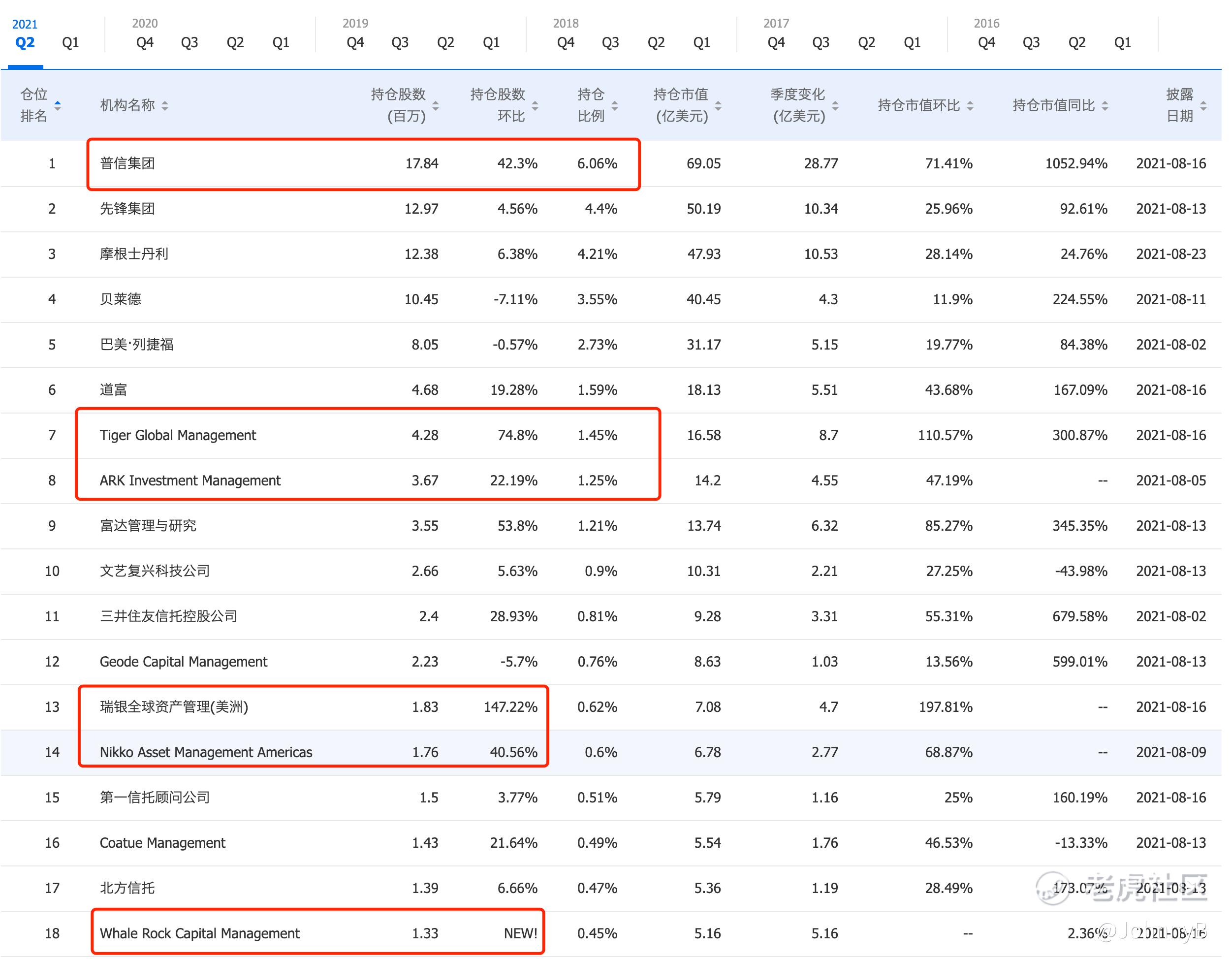This screenshot has height=959, width=1232.
Task: Click 147.22% share change in 瑞银 row
Action: coord(511,707)
